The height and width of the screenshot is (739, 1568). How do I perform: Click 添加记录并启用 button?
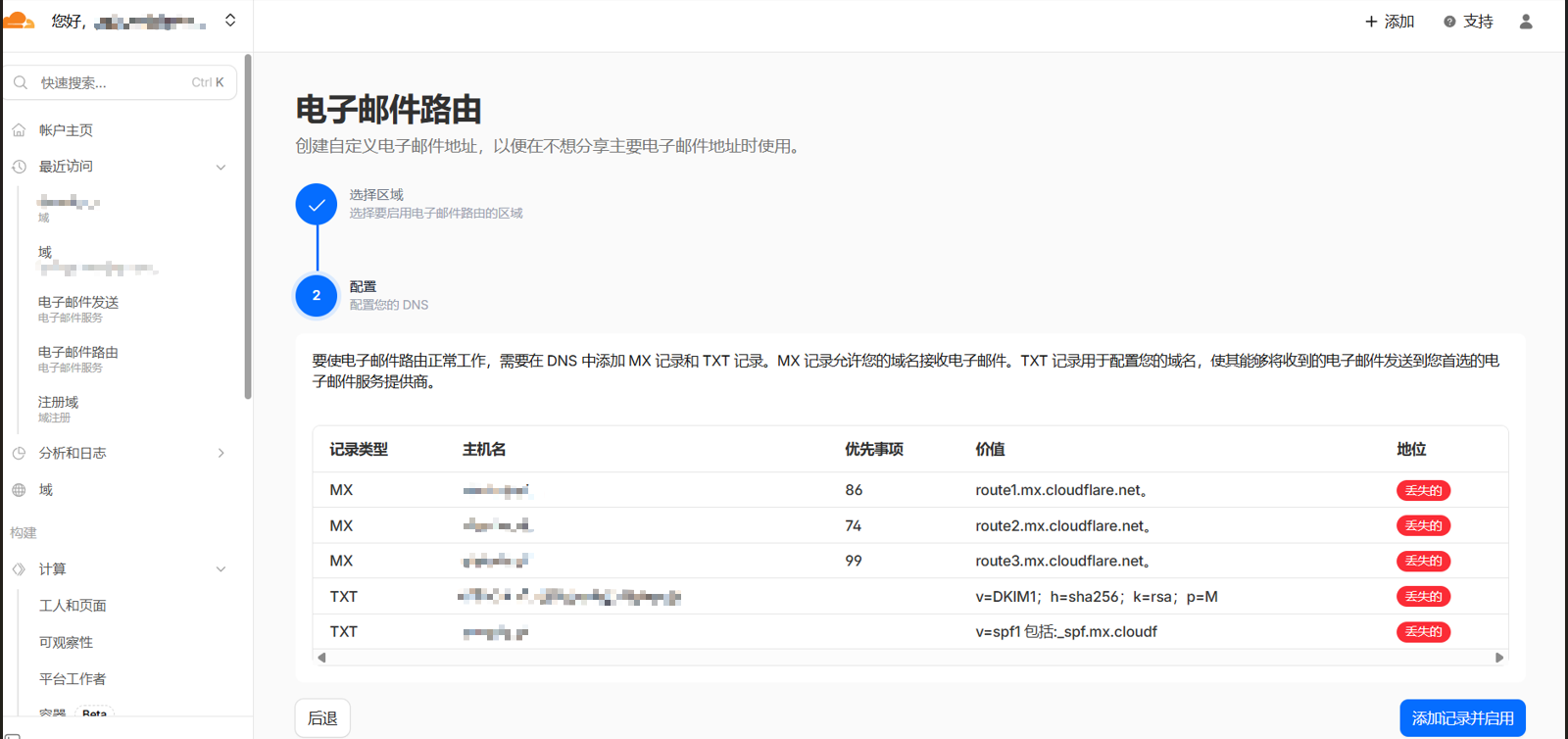[x=1462, y=718]
